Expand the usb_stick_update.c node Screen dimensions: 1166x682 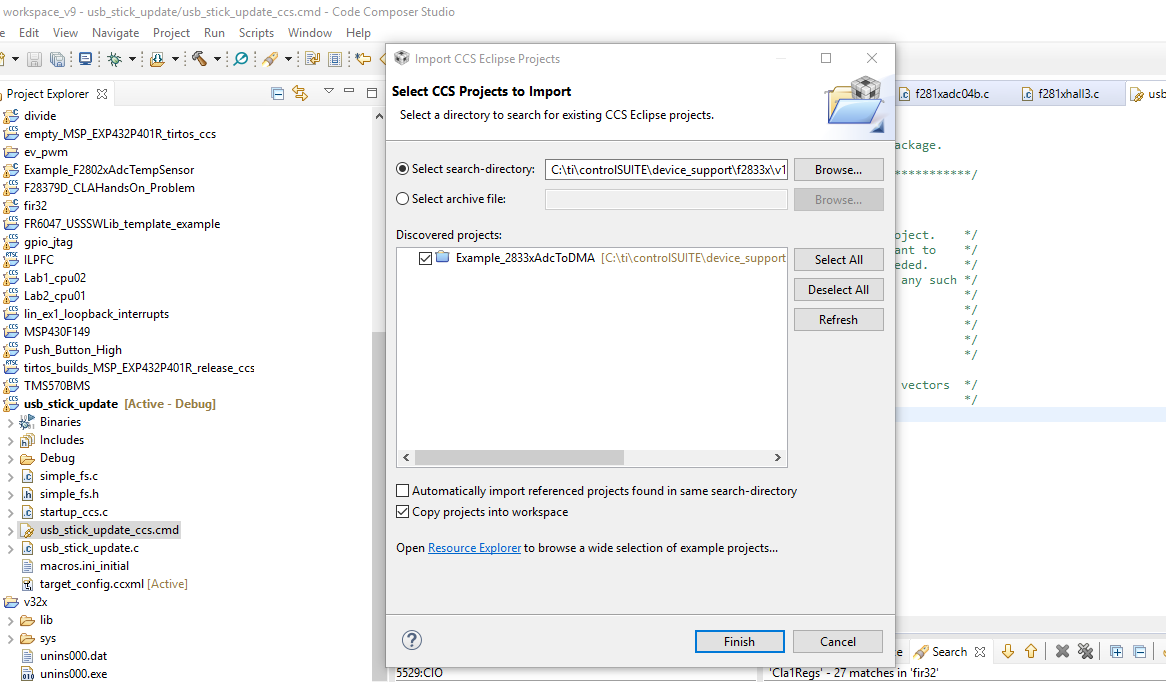tap(10, 548)
